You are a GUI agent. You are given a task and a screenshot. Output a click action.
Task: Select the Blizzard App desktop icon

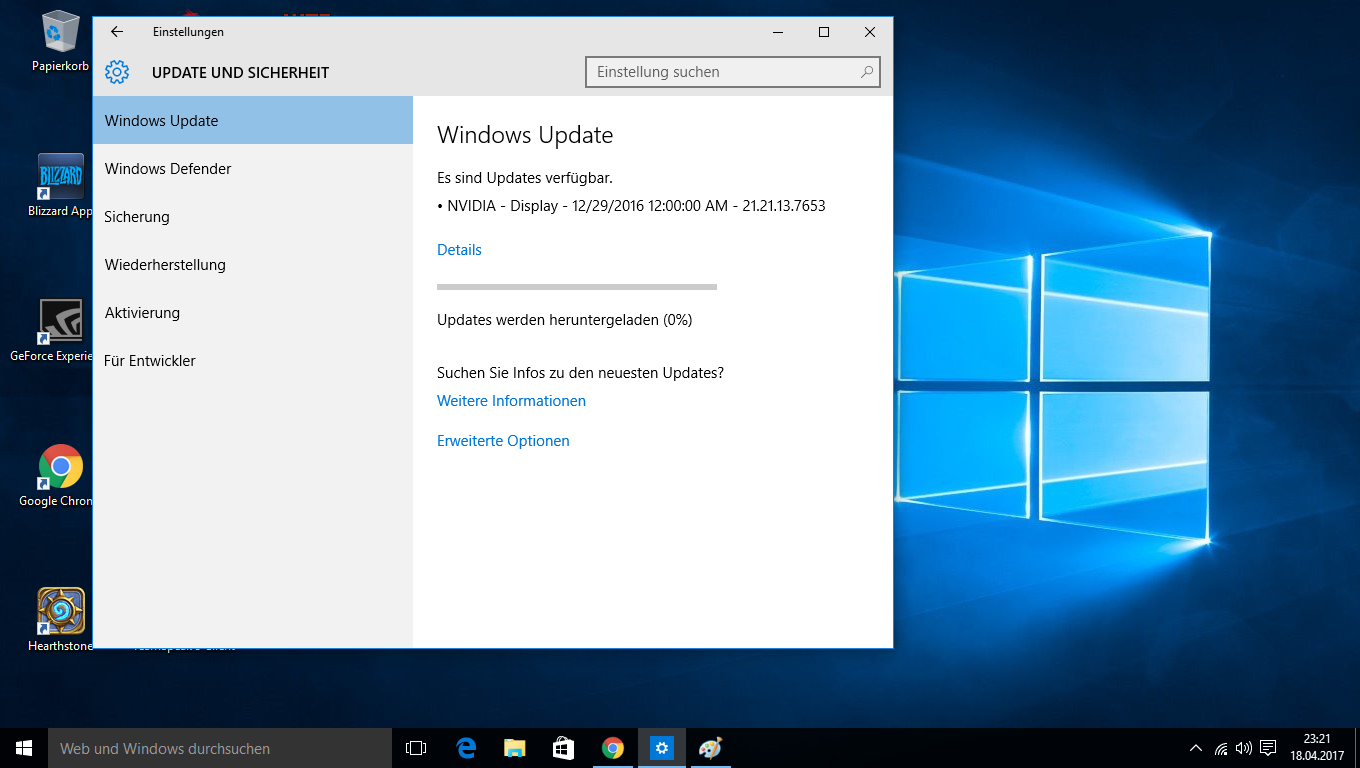tap(60, 185)
